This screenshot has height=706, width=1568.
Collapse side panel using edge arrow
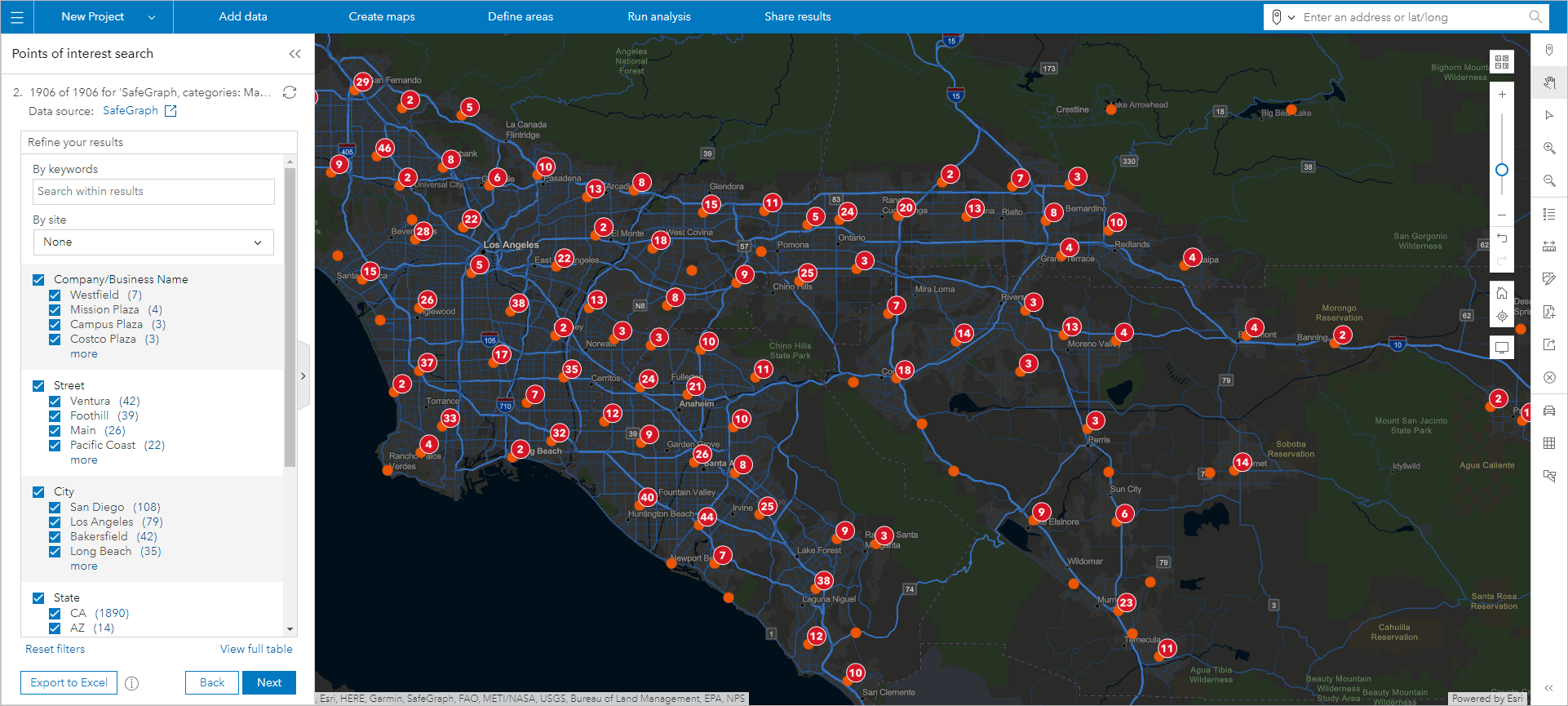point(303,376)
